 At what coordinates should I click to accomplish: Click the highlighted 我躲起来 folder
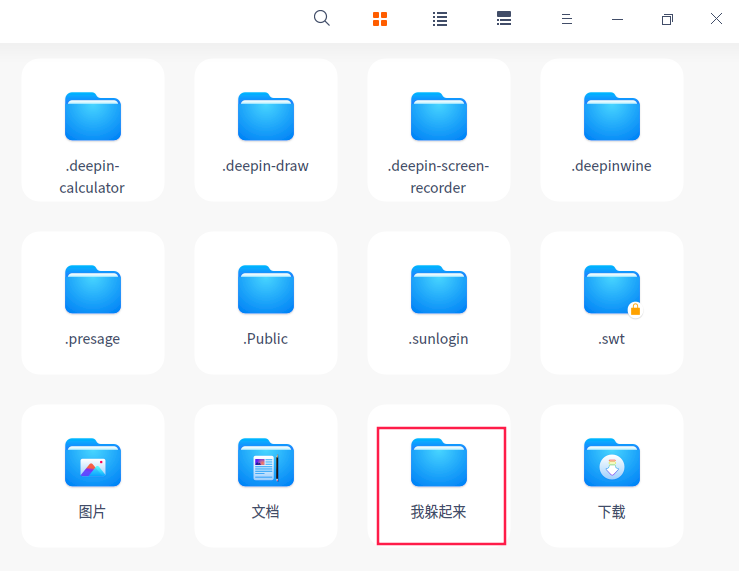click(x=439, y=476)
